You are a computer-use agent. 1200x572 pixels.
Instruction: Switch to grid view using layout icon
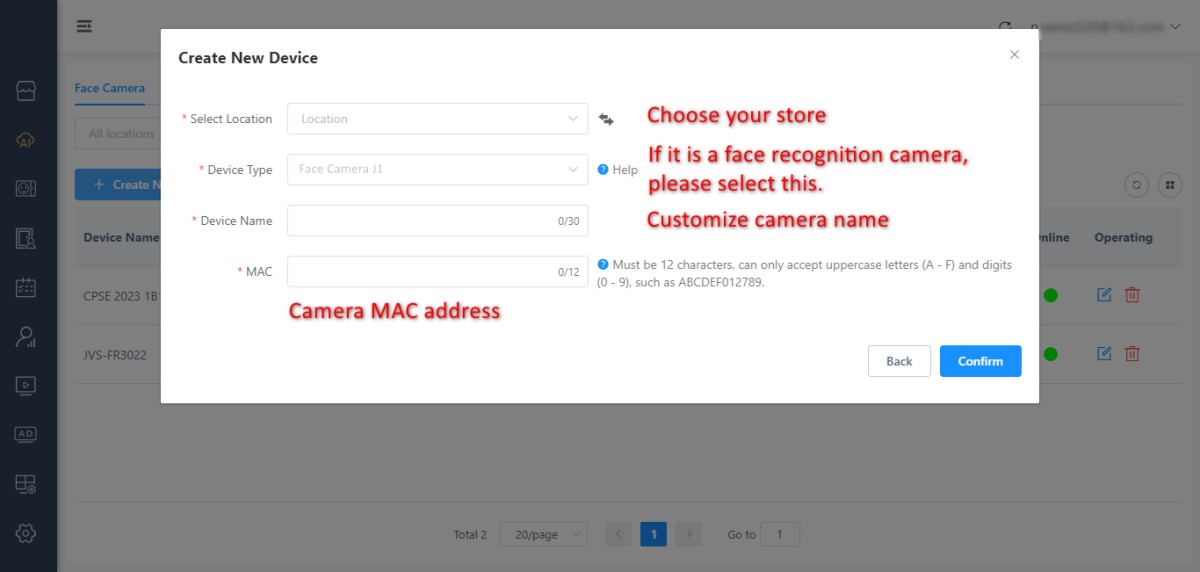[1169, 185]
